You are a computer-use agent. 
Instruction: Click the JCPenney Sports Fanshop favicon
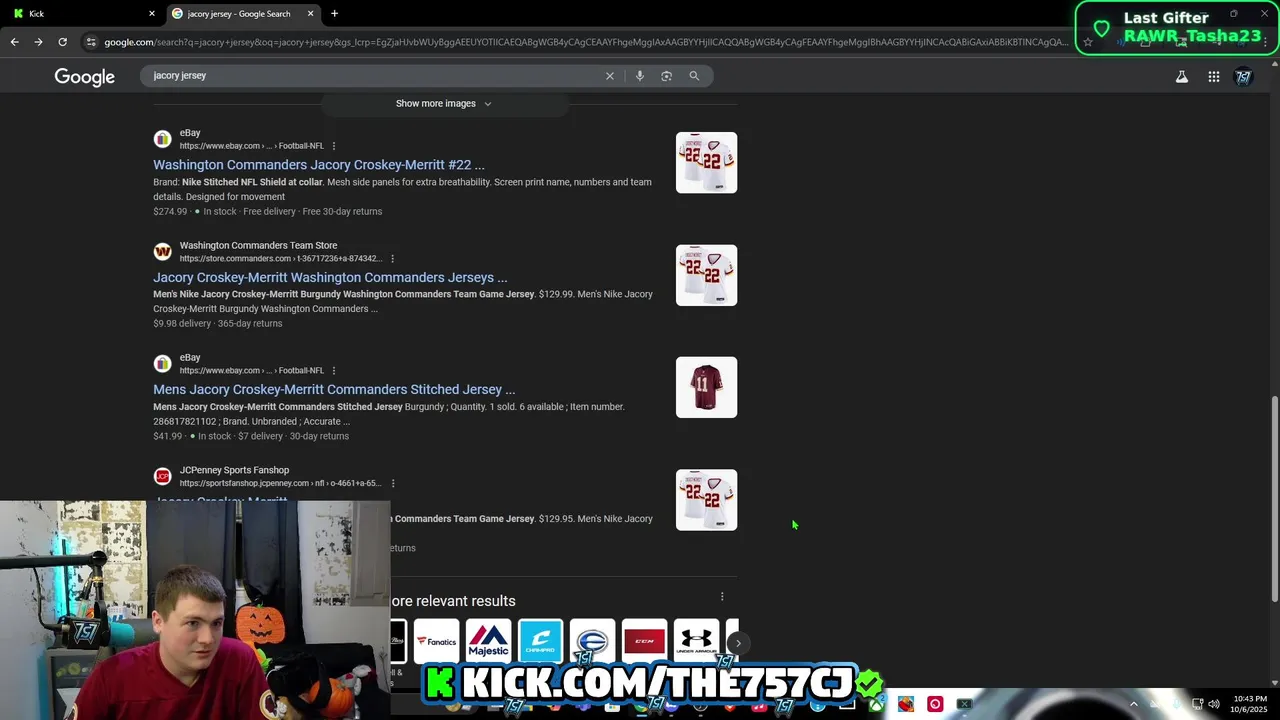[162, 476]
